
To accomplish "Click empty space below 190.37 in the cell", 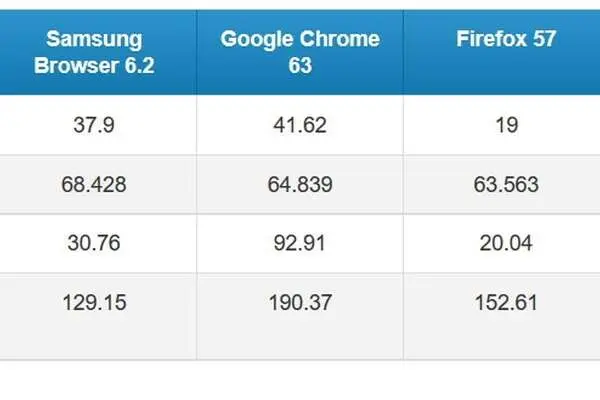I will click(300, 337).
